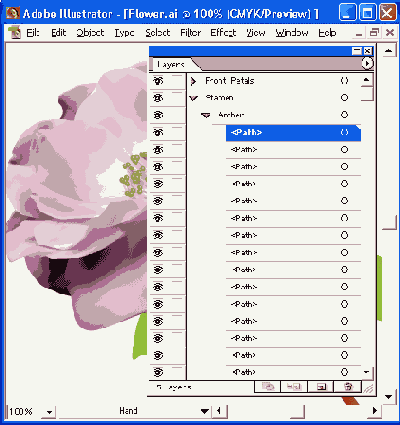Open the Layers panel flyout menu arrow
Screen dimensions: 400x425
point(367,63)
